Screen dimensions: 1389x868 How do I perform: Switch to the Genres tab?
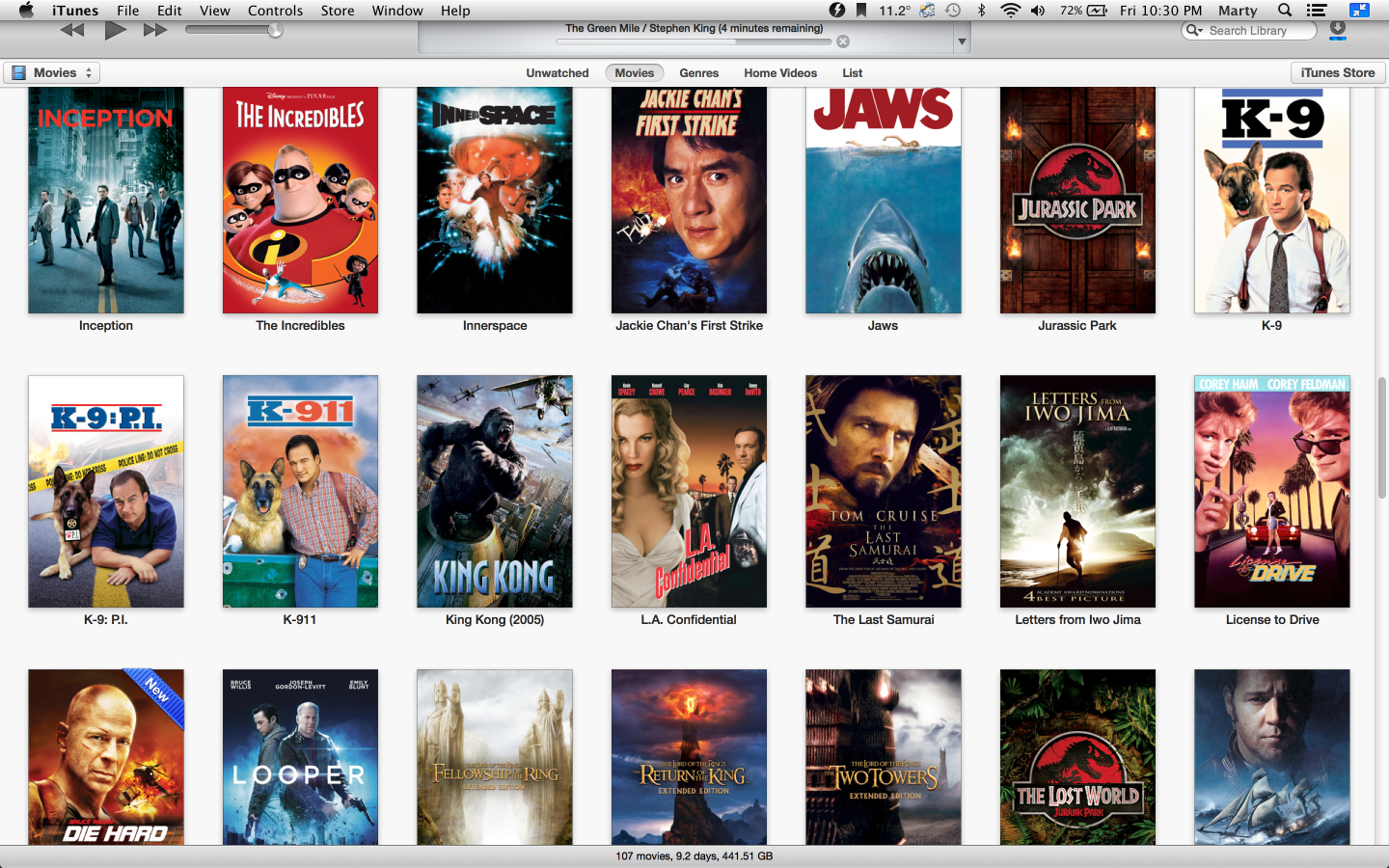698,73
